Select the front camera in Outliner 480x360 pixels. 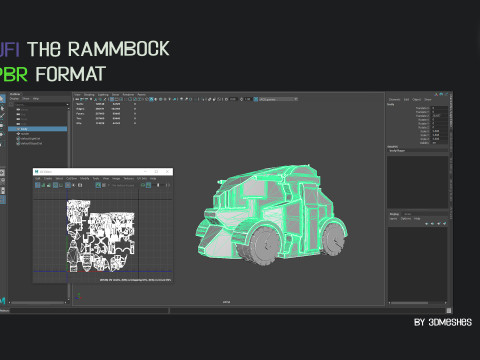click(23, 119)
